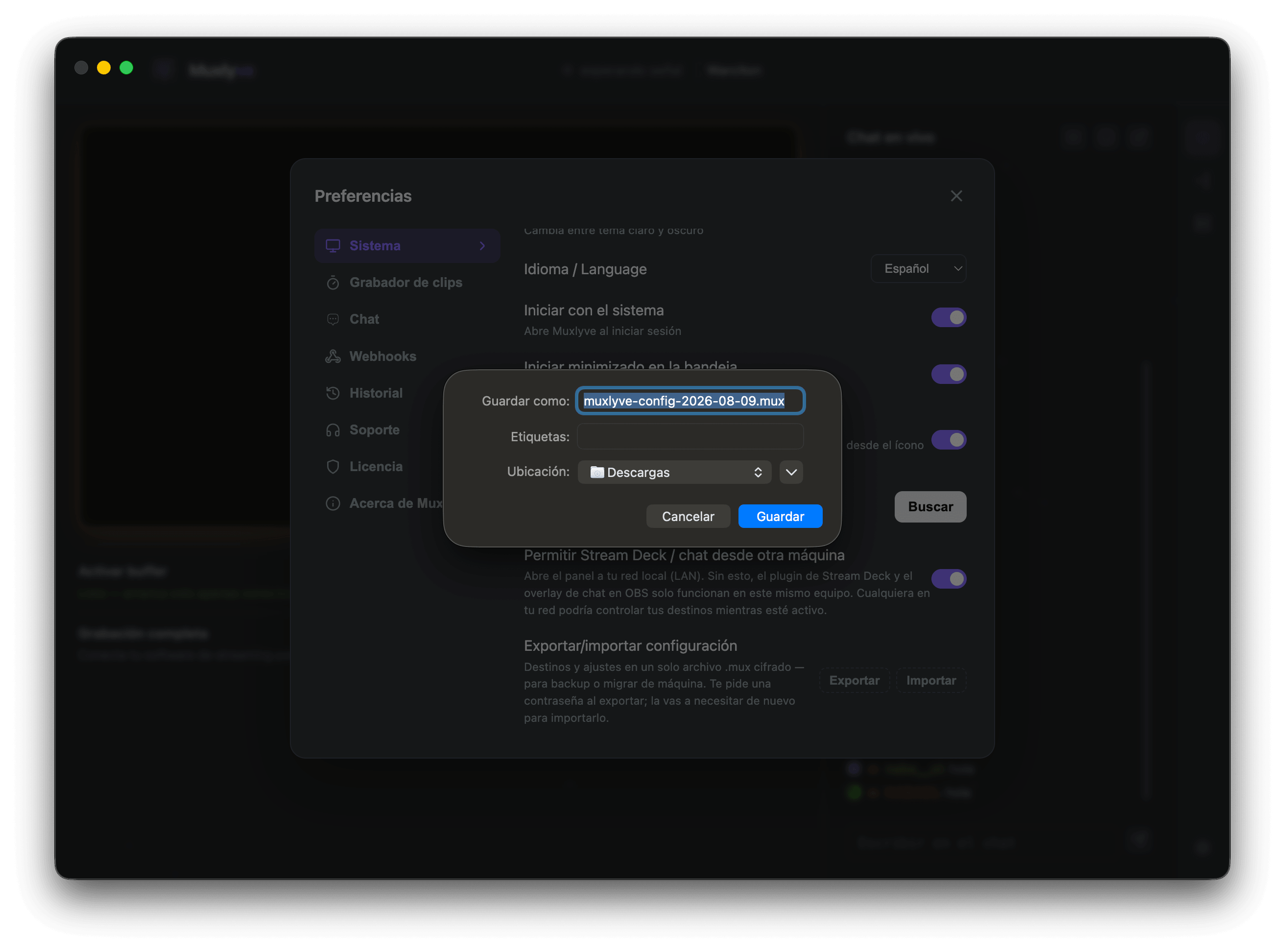Screen dimensions: 1285x952
Task: Click the Exportar configuration button
Action: [854, 680]
